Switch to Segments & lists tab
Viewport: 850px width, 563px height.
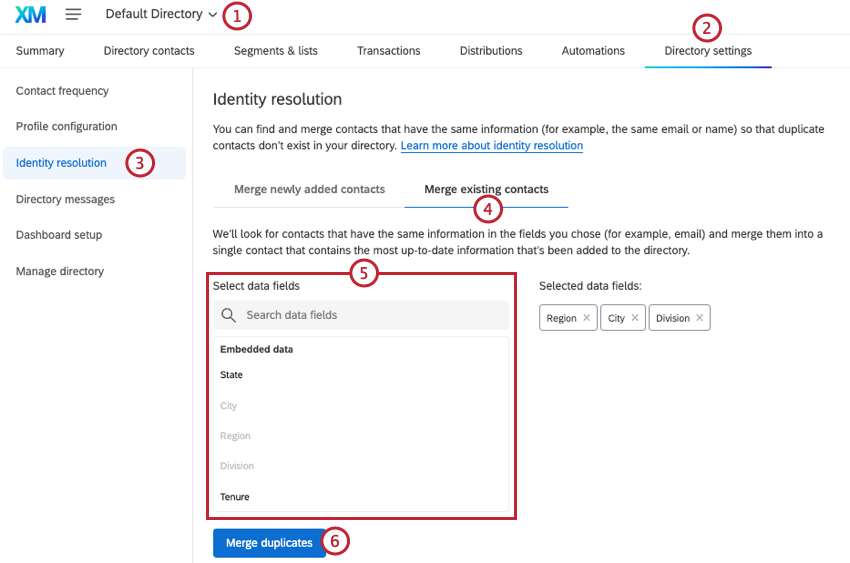275,51
